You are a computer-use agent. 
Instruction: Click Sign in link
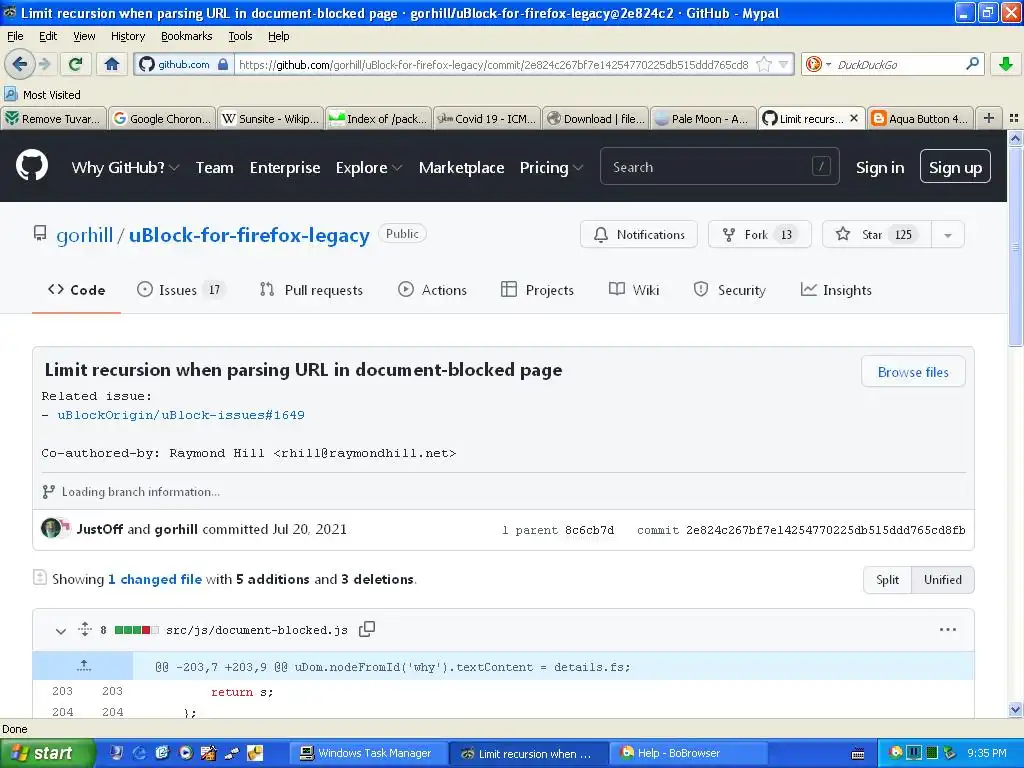(x=880, y=167)
